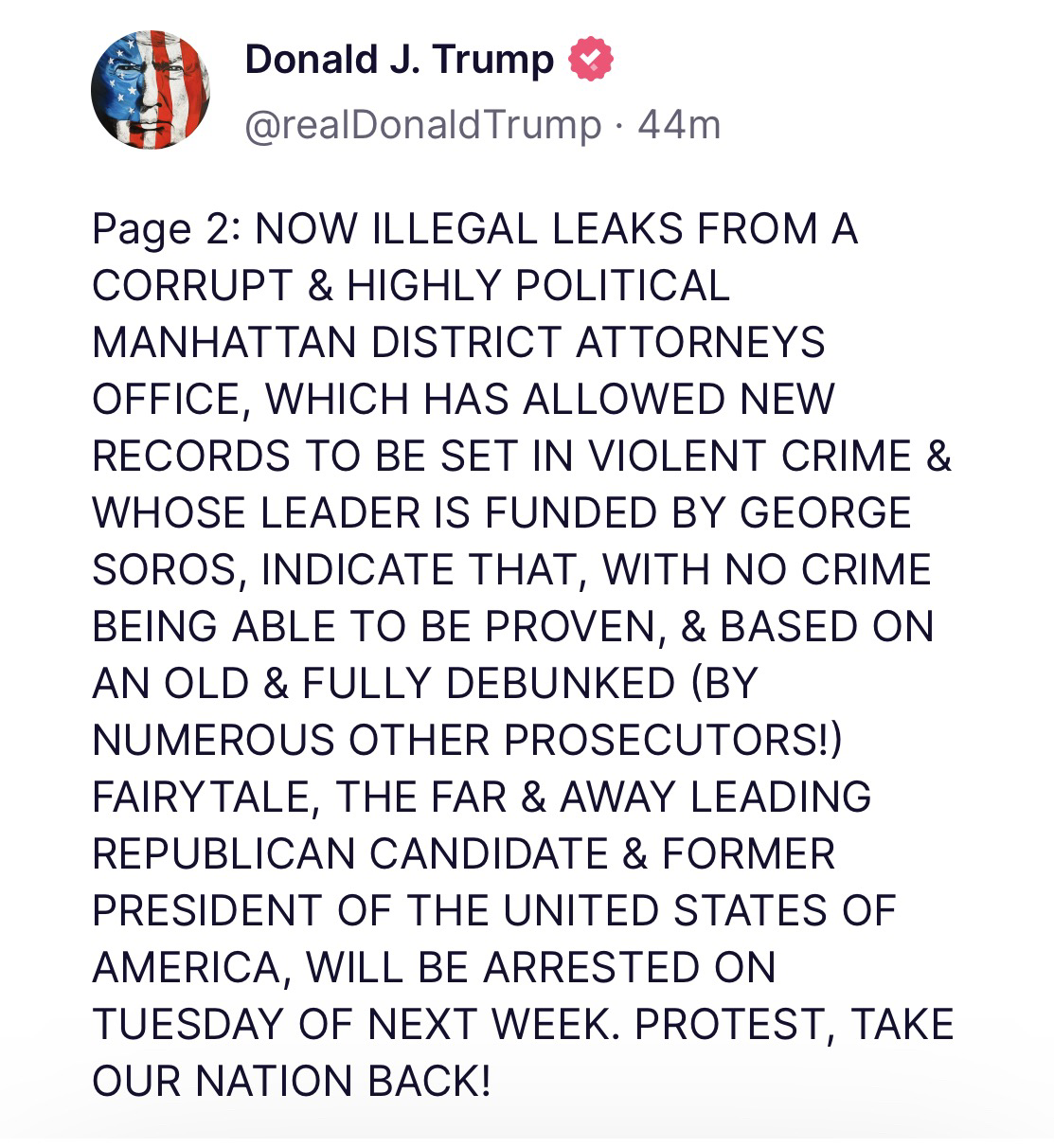Viewport: 1054px width, 1148px height.
Task: Click the 44m post timestamp
Action: [x=679, y=125]
